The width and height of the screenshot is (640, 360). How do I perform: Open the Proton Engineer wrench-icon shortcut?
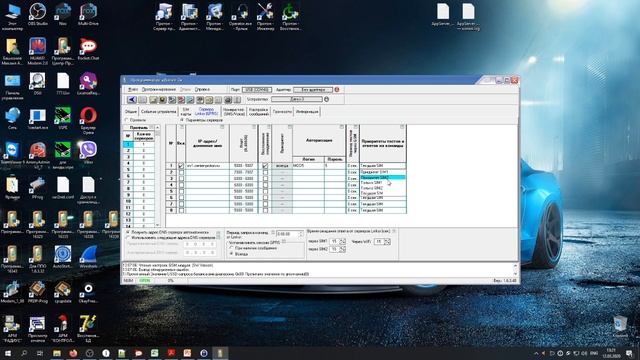pyautogui.click(x=265, y=16)
